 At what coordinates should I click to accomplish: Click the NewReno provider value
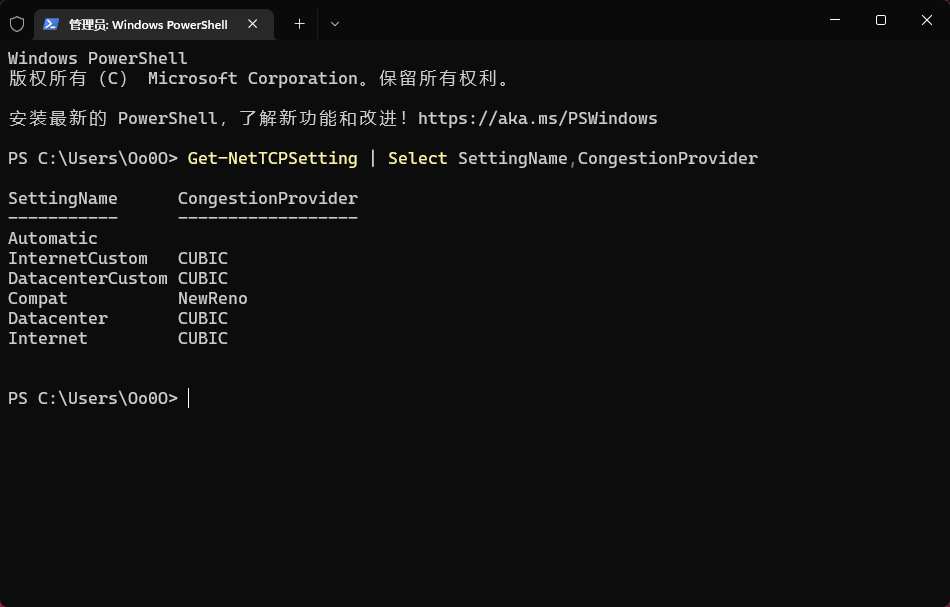[212, 298]
